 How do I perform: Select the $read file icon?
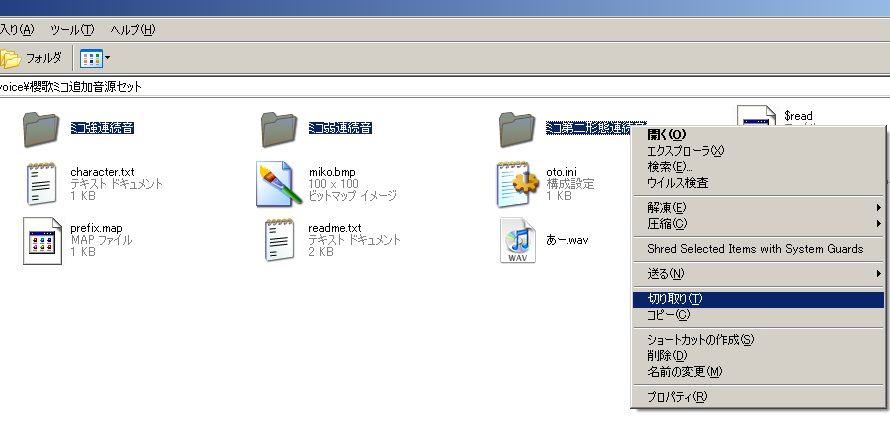(755, 116)
